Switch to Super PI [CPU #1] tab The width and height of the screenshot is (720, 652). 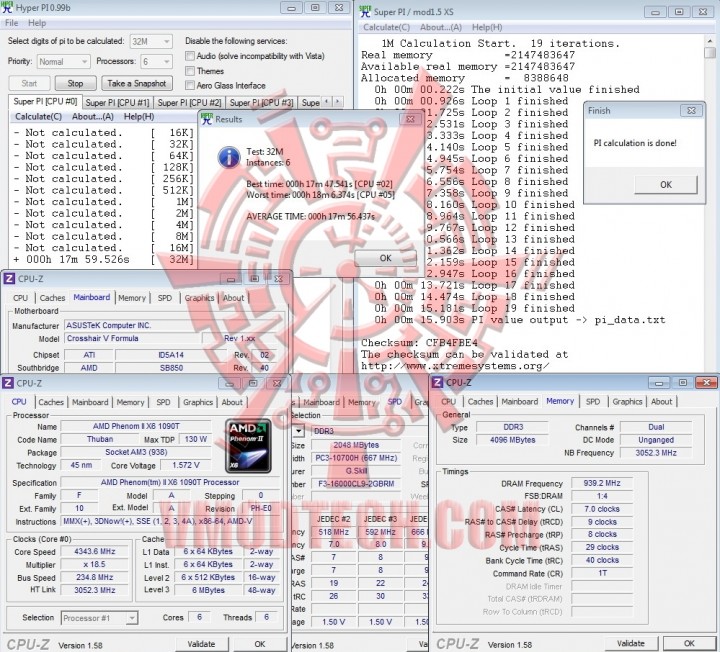(118, 103)
